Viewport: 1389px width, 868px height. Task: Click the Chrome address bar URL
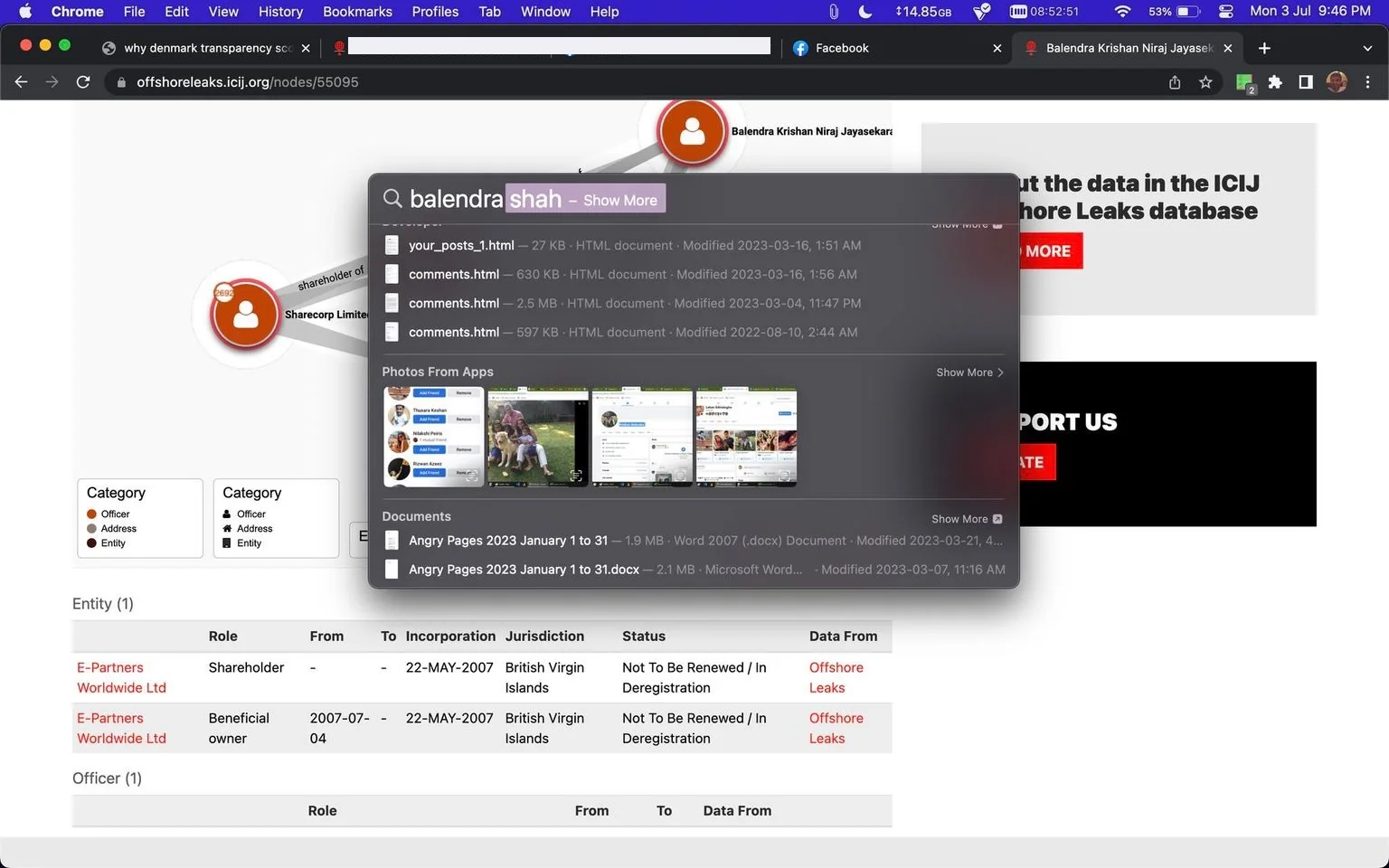click(x=247, y=82)
